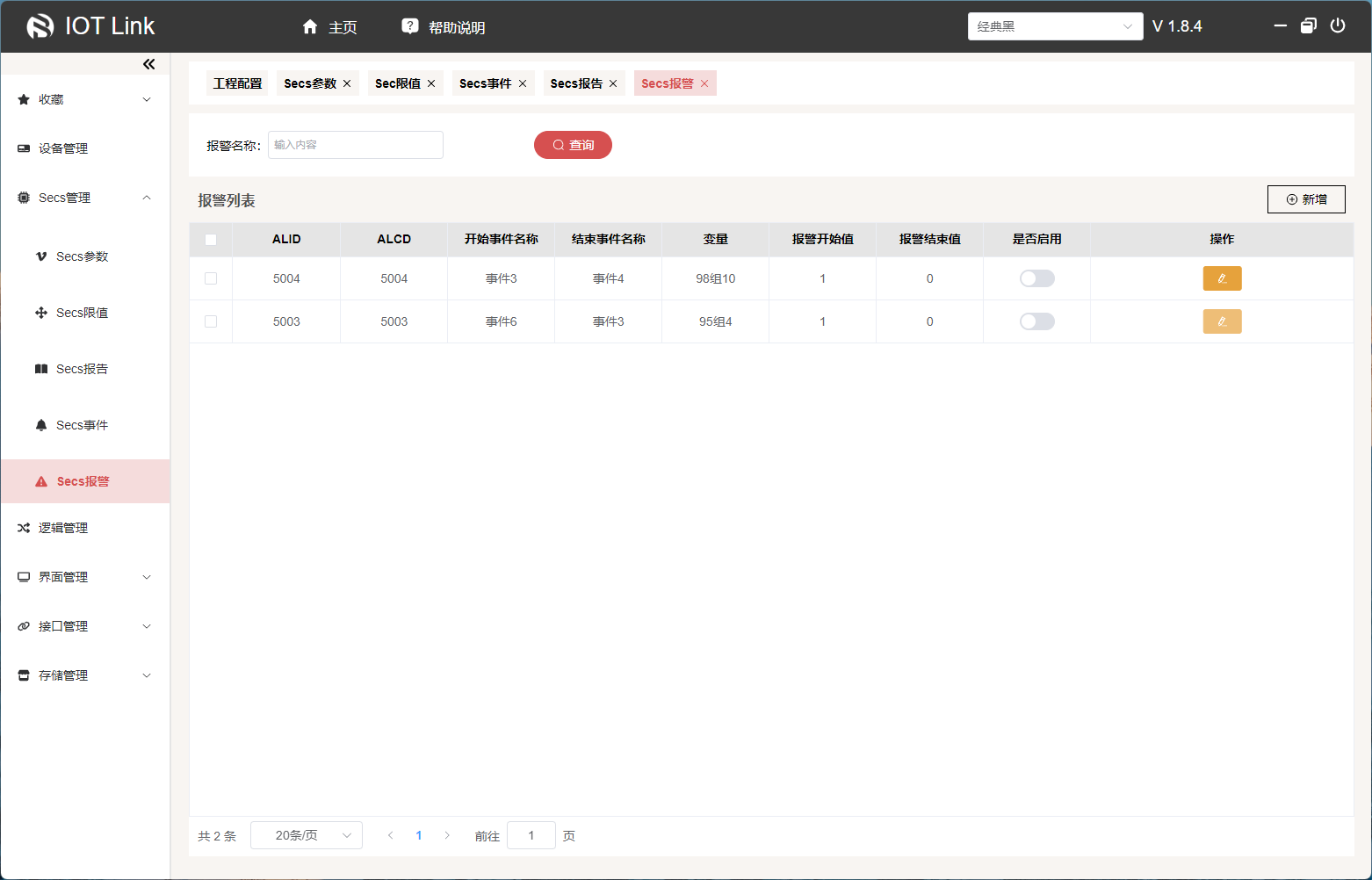The image size is (1372, 880).
Task: Close the Secs报警 tab
Action: pyautogui.click(x=704, y=83)
